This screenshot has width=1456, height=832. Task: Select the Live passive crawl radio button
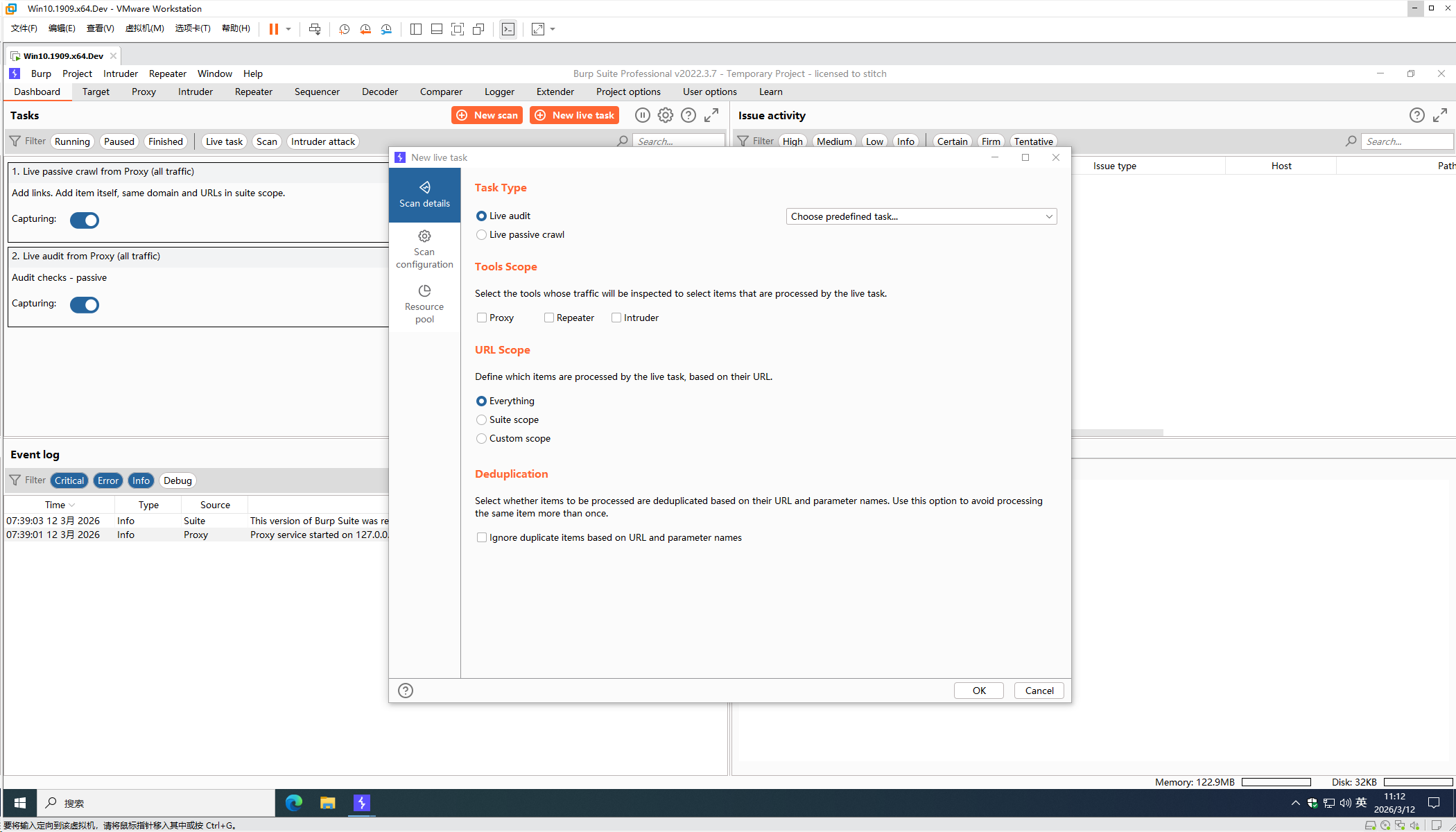coord(482,235)
